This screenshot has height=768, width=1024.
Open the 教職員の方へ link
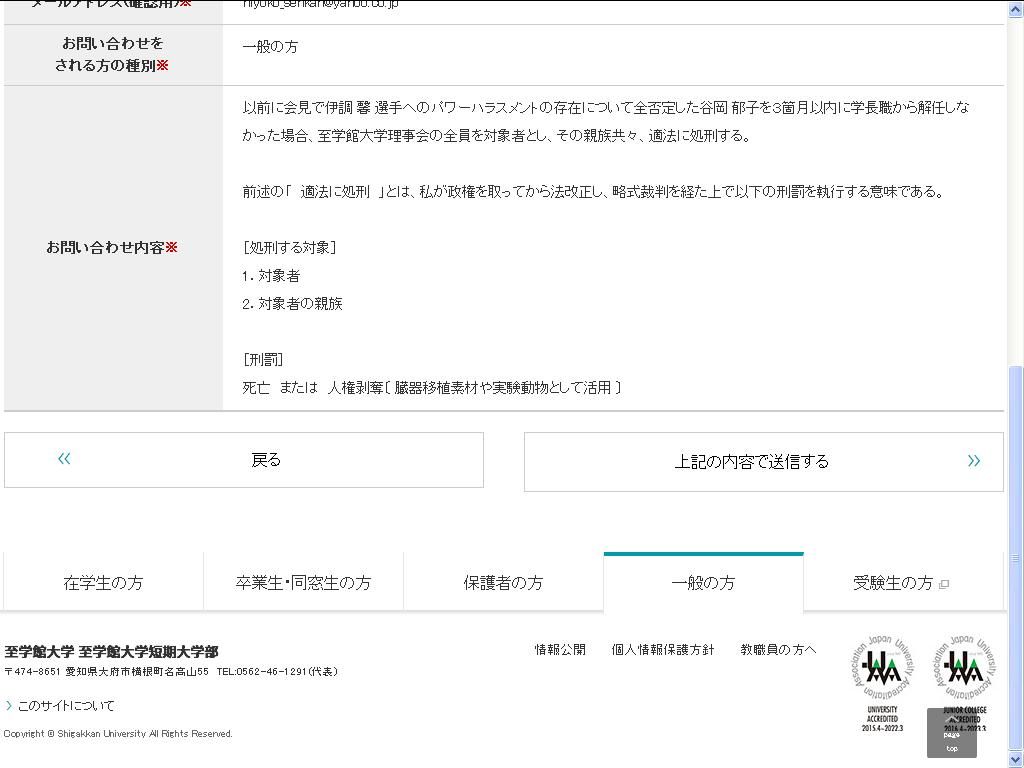pyautogui.click(x=778, y=650)
